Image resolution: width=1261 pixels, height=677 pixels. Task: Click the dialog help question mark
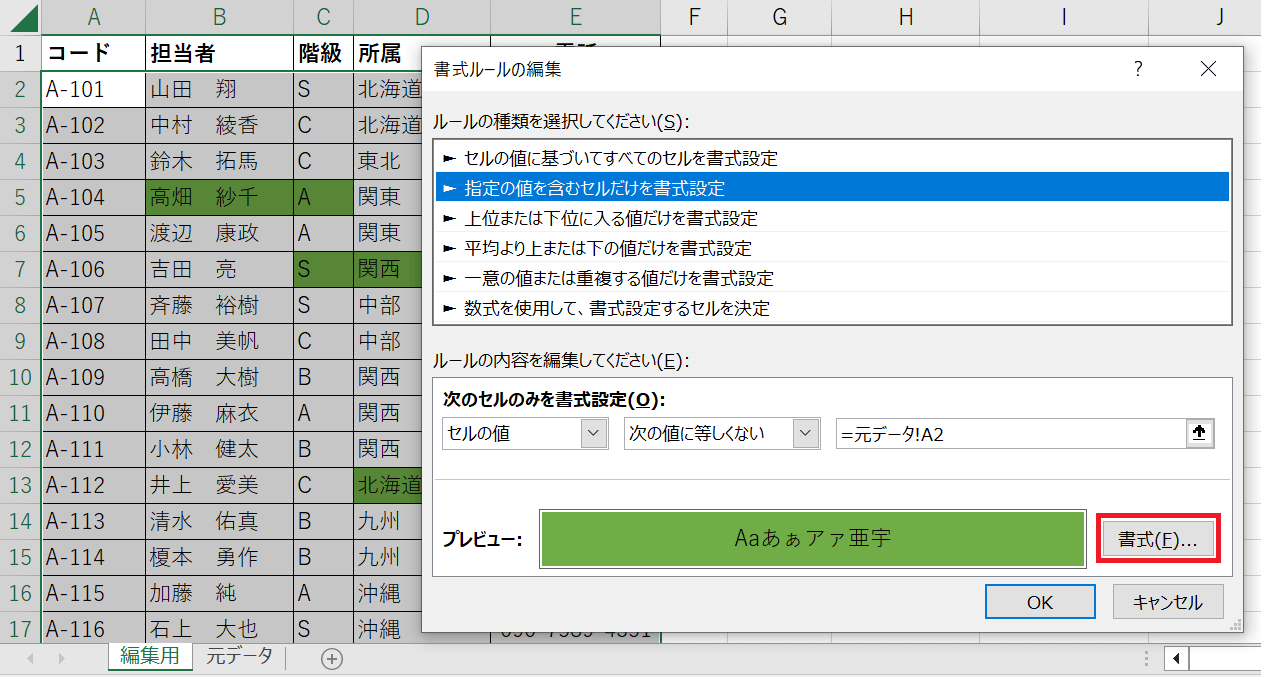tap(1137, 69)
